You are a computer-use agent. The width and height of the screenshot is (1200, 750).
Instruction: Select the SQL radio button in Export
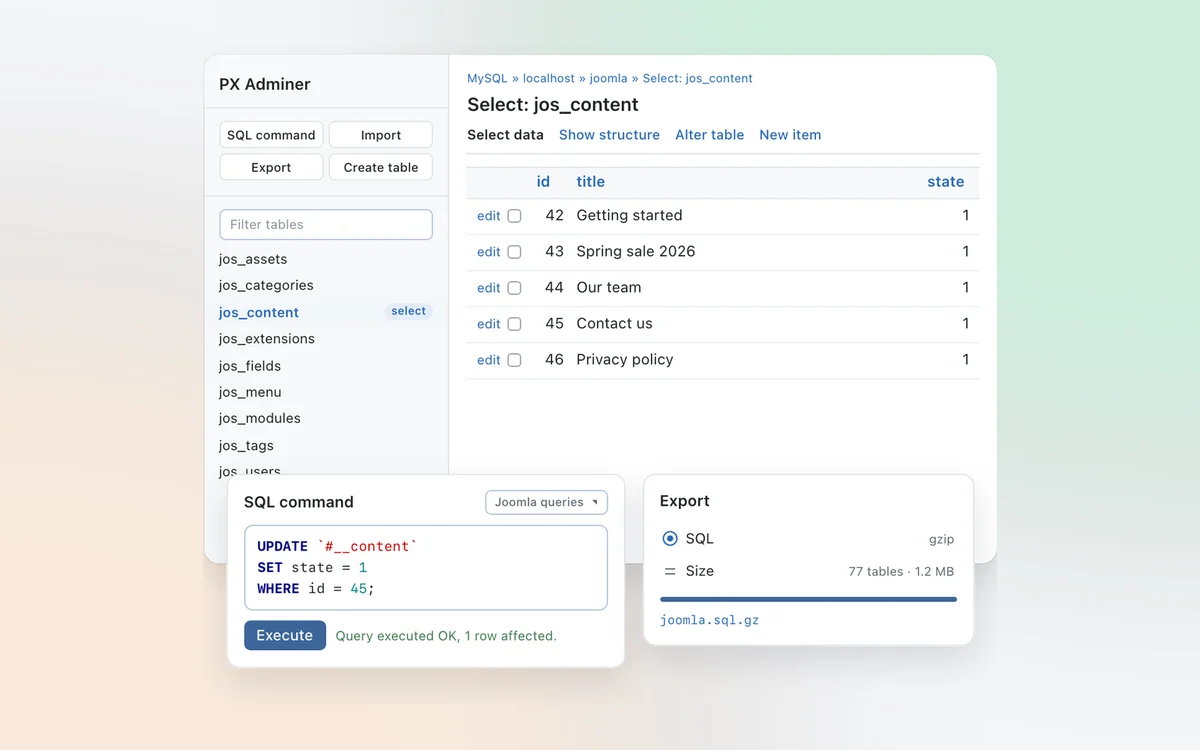coord(670,539)
